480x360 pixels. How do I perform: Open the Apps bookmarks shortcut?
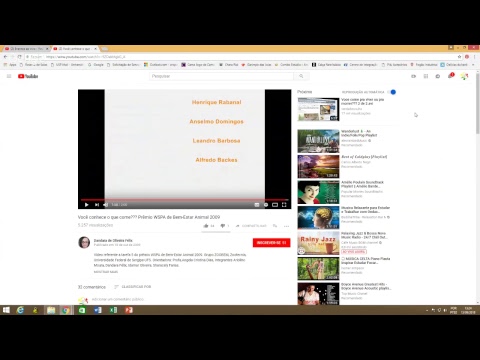point(10,65)
